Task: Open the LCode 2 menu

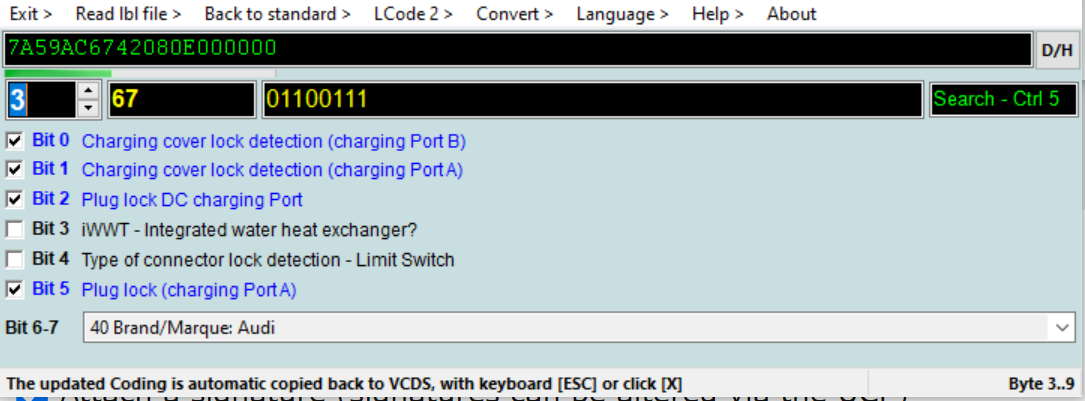Action: 413,14
